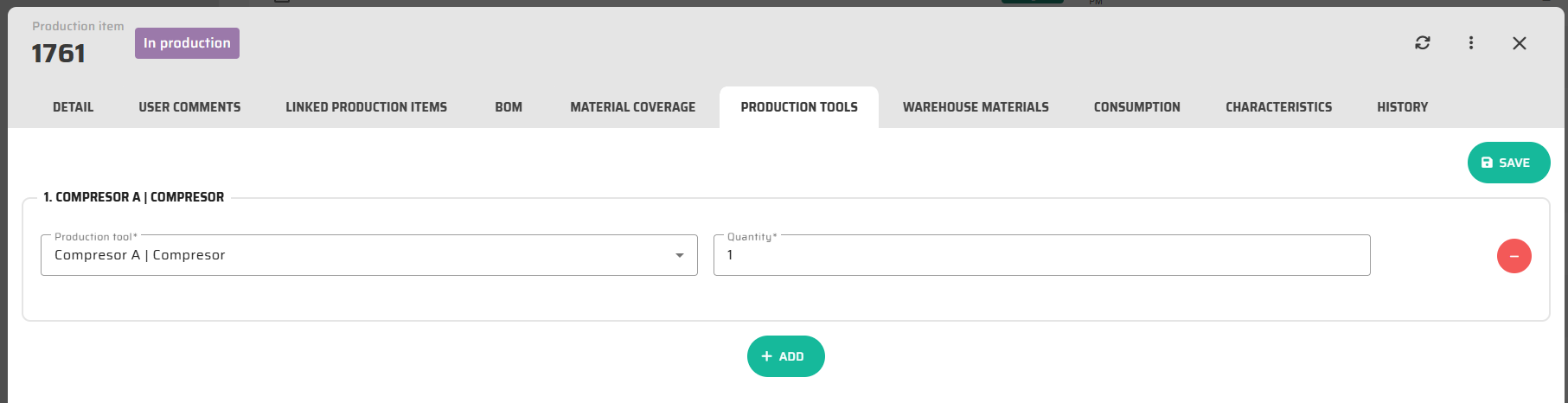
Task: Expand the Production tool dropdown arrow
Action: [x=680, y=255]
